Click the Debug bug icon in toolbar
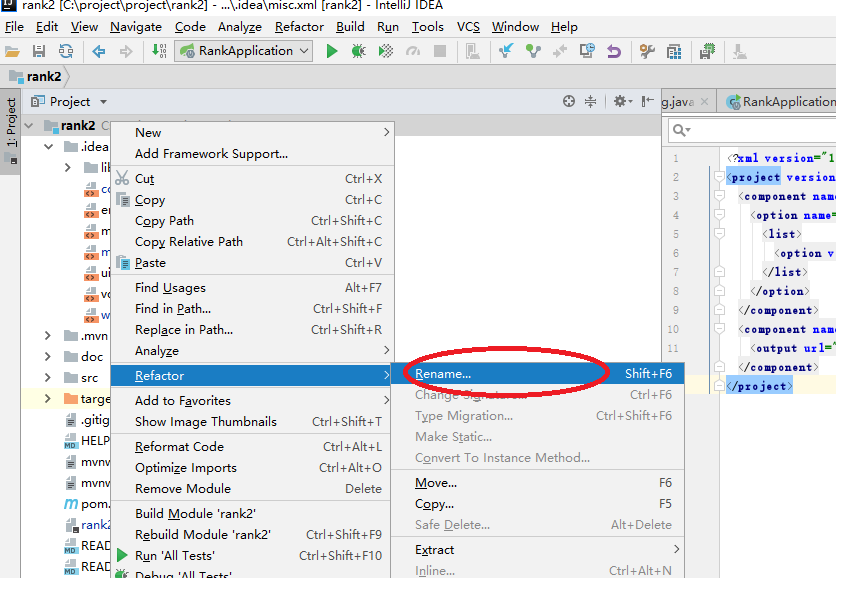 pyautogui.click(x=358, y=52)
